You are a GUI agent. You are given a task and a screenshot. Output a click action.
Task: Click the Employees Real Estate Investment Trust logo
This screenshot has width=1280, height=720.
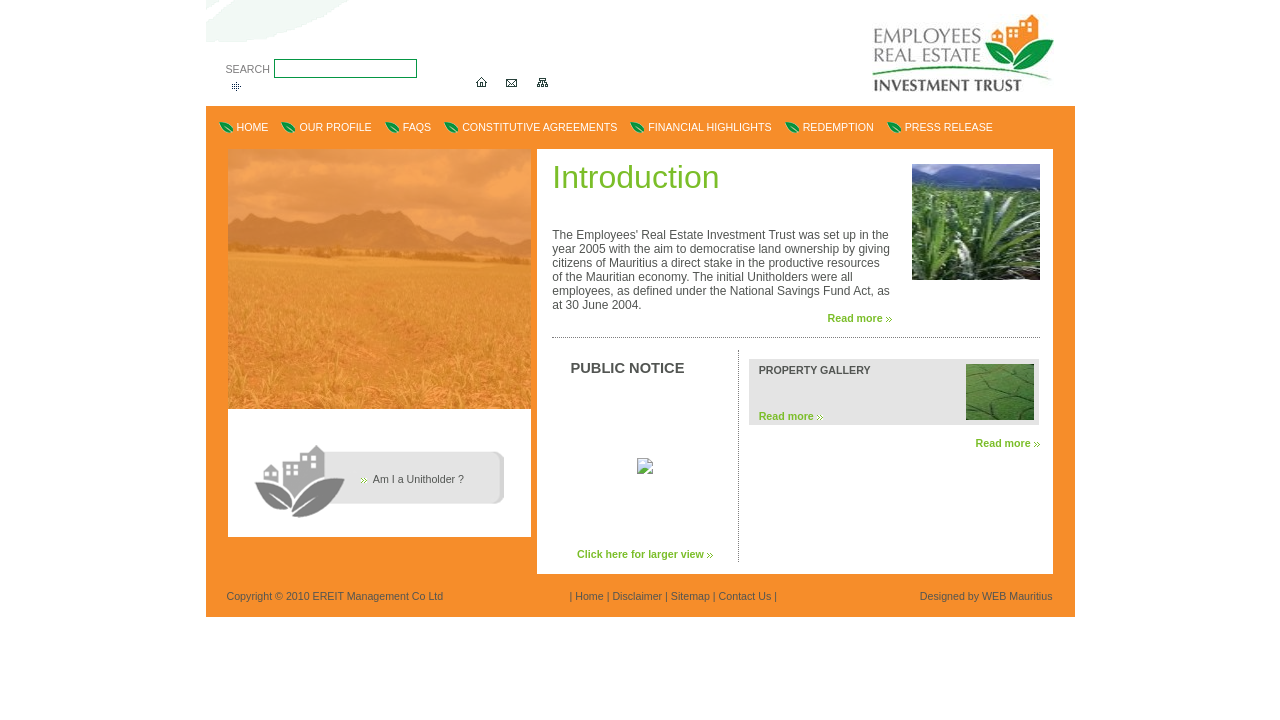pos(963,53)
